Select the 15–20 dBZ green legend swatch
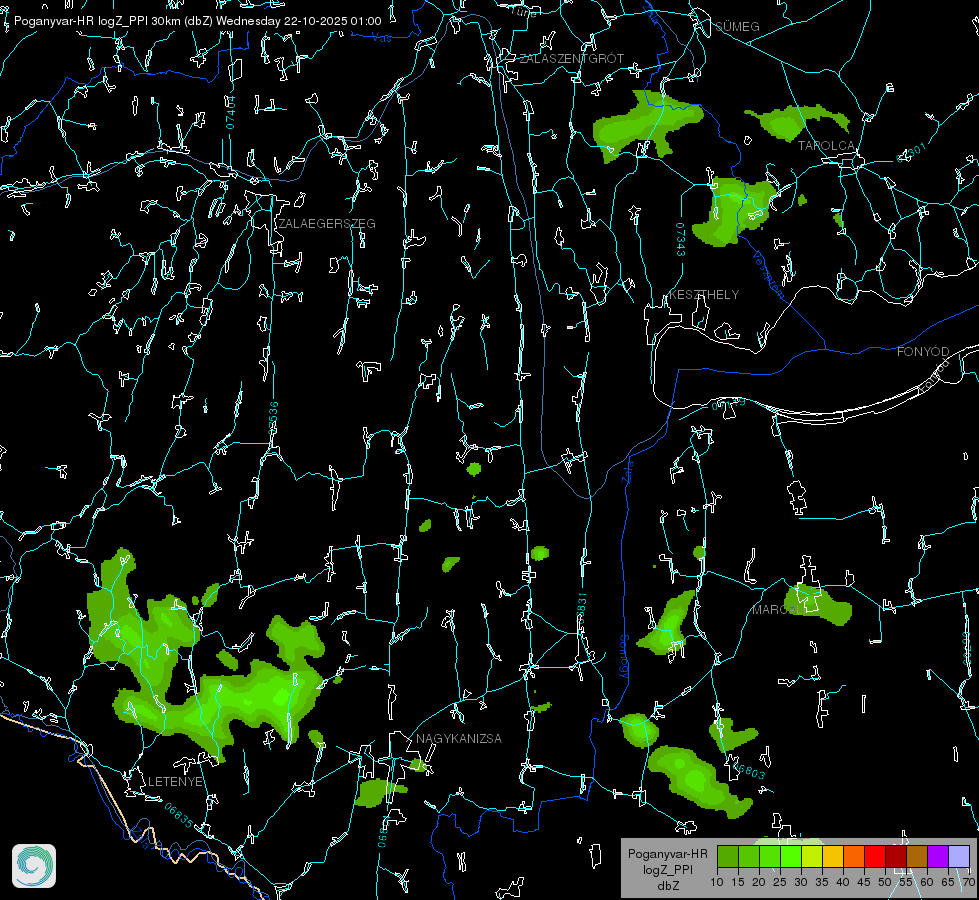 749,856
